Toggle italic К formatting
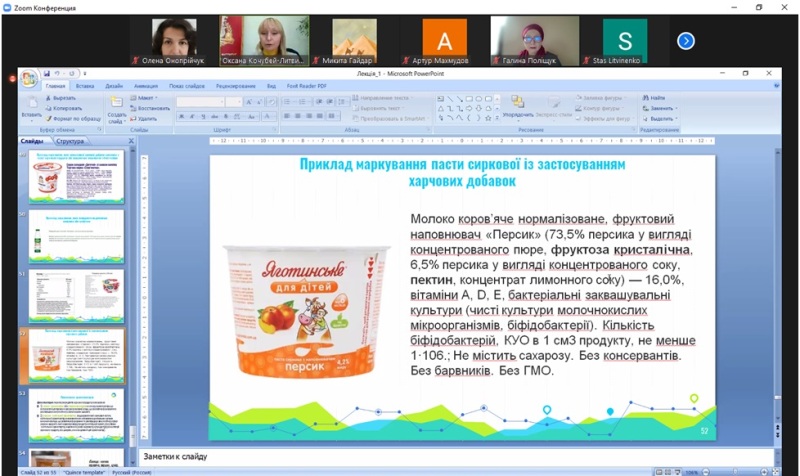 [x=192, y=117]
